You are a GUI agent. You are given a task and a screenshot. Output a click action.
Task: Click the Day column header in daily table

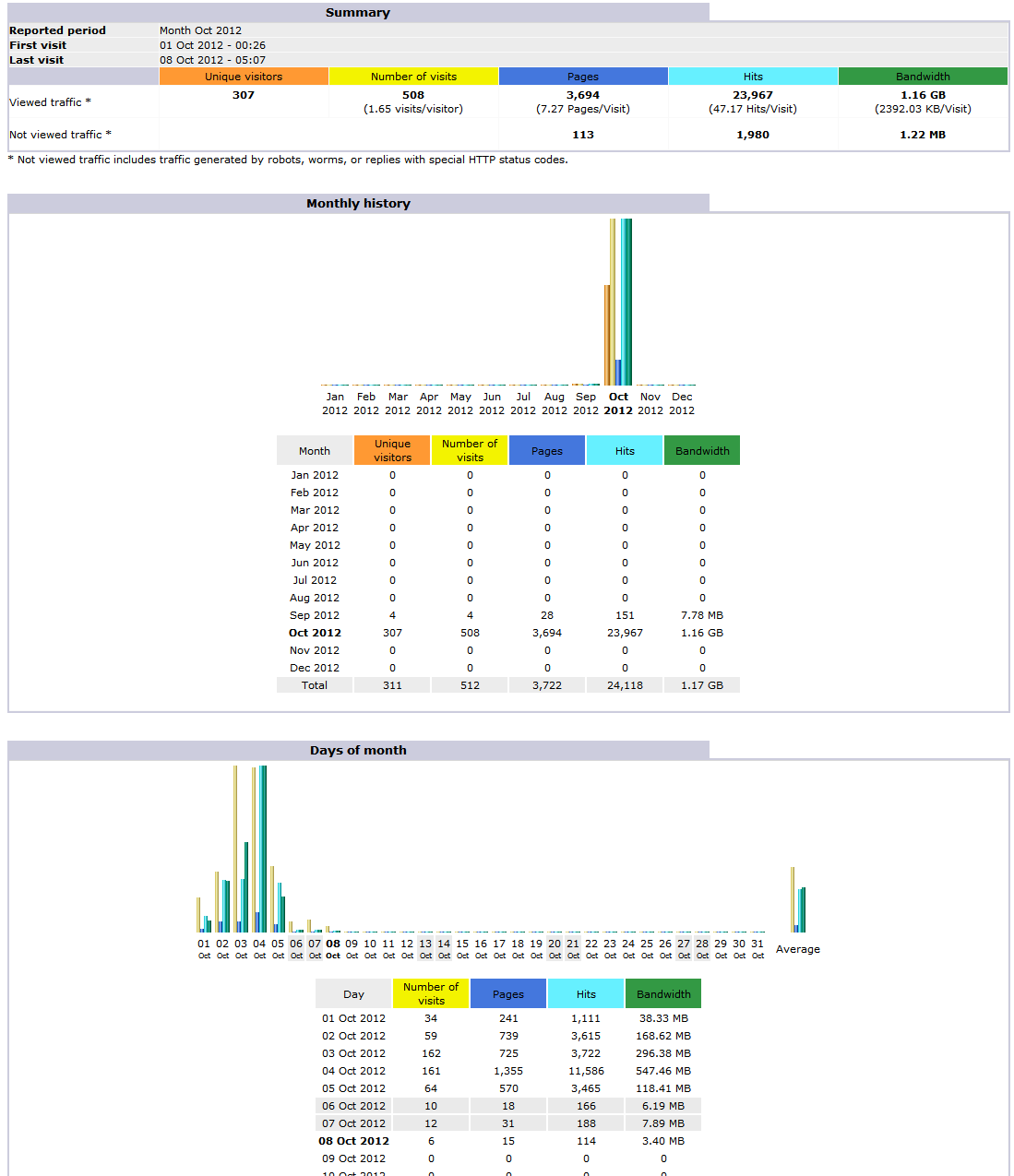pyautogui.click(x=353, y=994)
